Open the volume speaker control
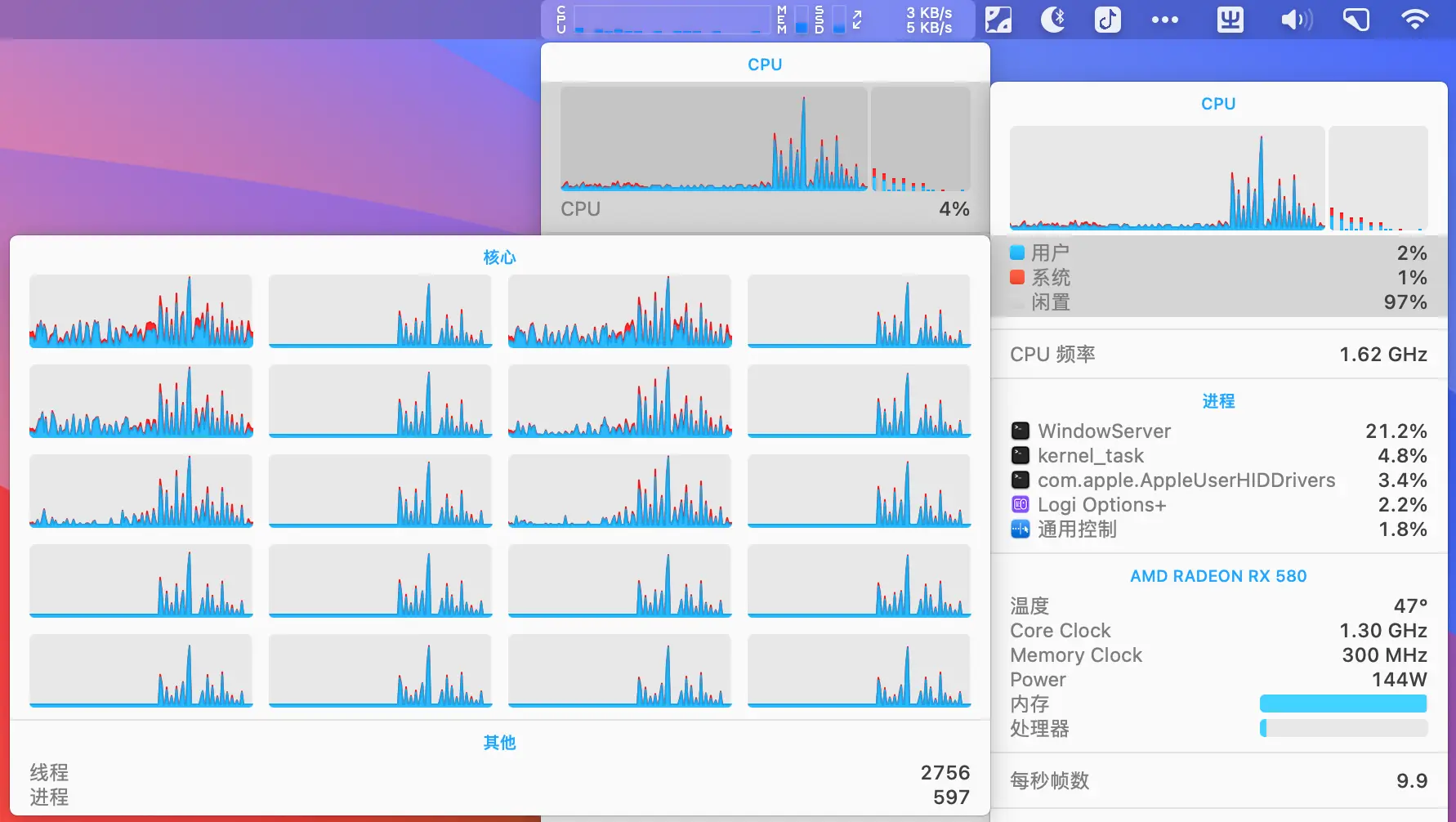Screen dimensions: 1456x822 pos(1297,20)
